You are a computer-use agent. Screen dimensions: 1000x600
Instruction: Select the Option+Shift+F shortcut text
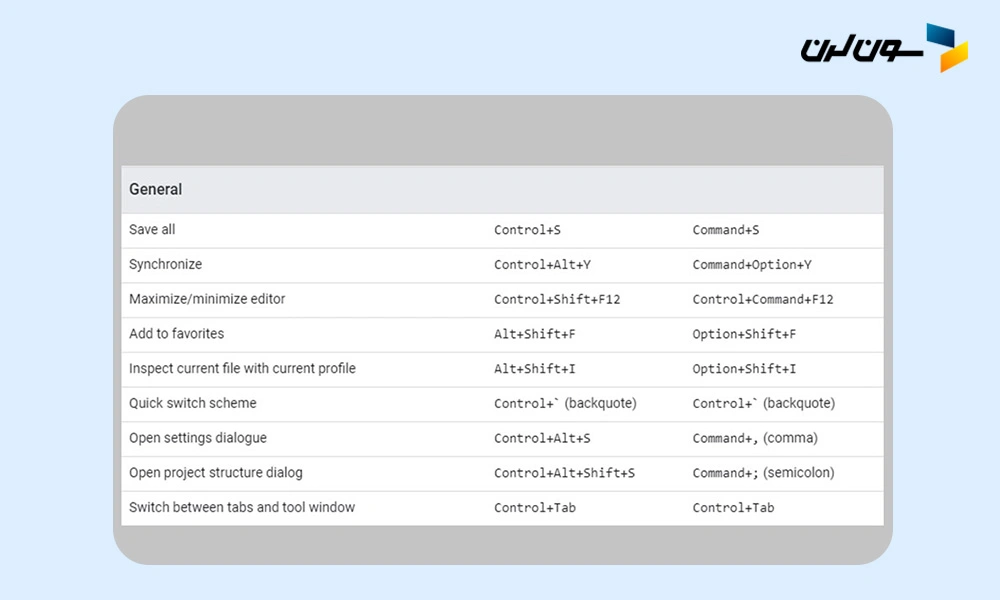[x=744, y=334]
